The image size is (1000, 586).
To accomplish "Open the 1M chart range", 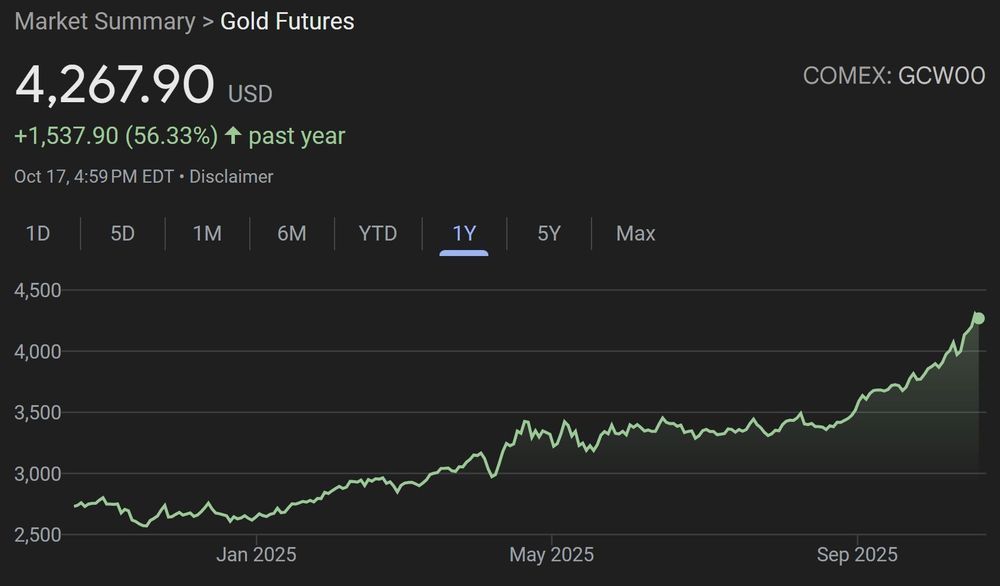I will pyautogui.click(x=207, y=233).
